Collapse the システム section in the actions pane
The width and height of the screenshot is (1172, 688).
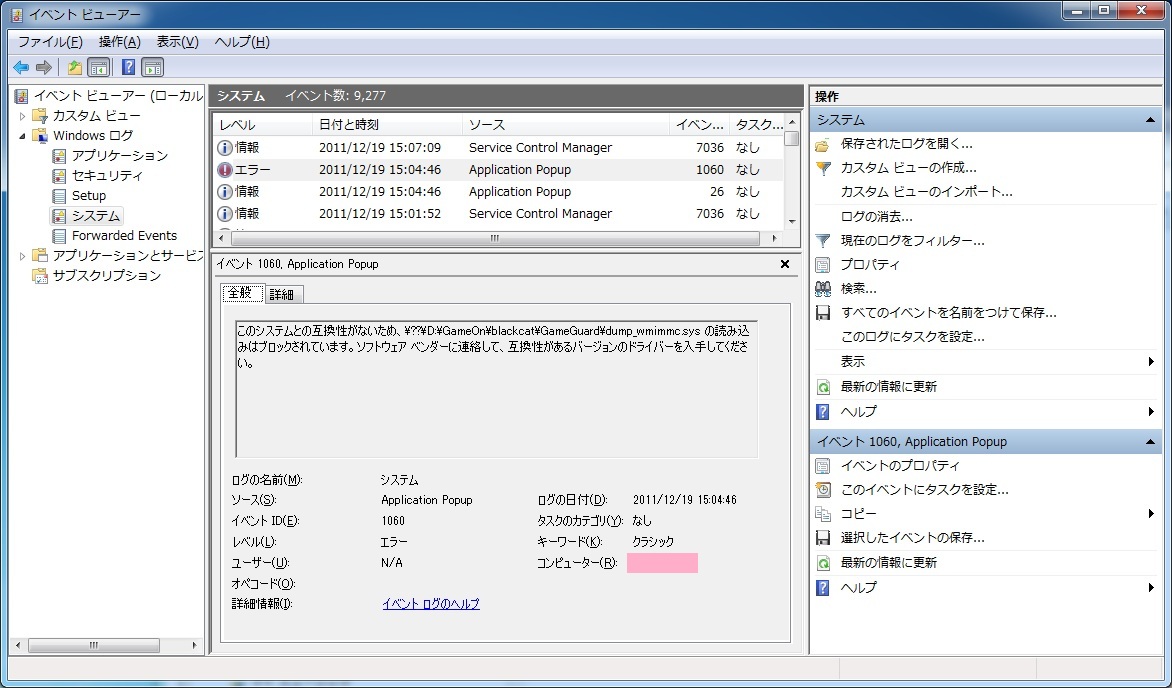click(x=1150, y=120)
